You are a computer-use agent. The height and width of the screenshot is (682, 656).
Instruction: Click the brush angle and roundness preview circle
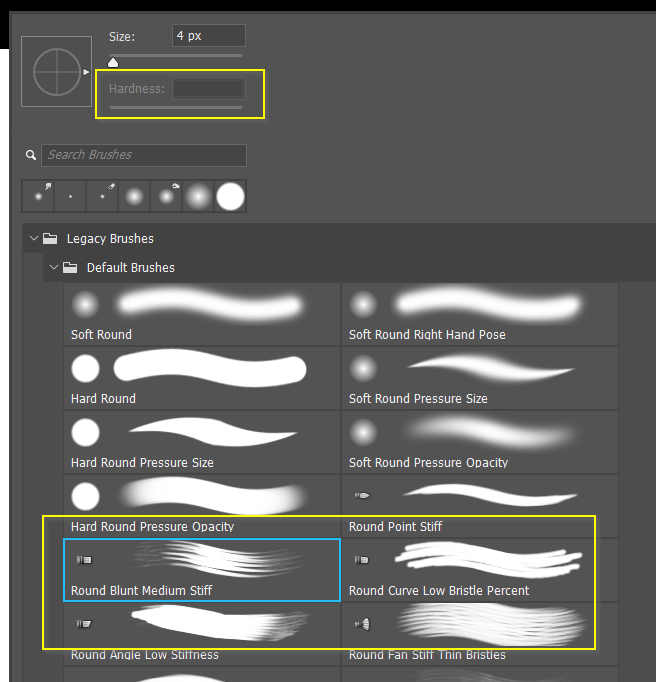coord(57,72)
